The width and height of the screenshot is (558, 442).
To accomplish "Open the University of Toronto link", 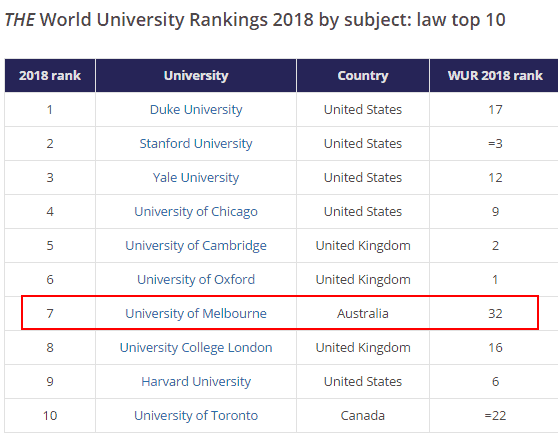I will (x=196, y=416).
